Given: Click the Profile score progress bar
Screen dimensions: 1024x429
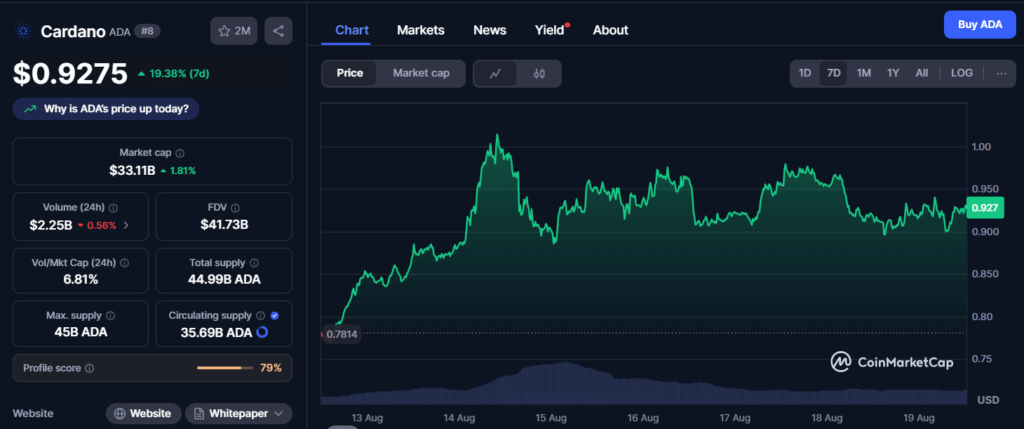Looking at the screenshot, I should click(225, 368).
